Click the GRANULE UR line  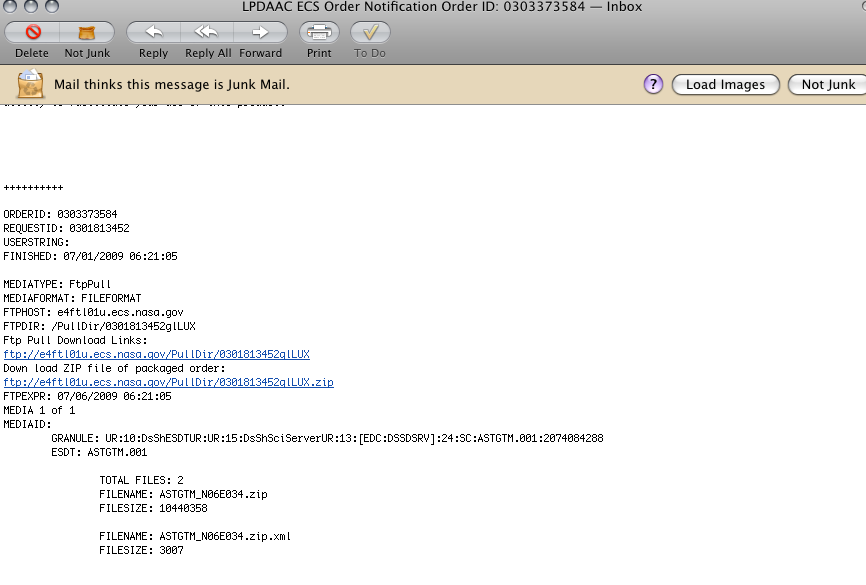(x=327, y=439)
